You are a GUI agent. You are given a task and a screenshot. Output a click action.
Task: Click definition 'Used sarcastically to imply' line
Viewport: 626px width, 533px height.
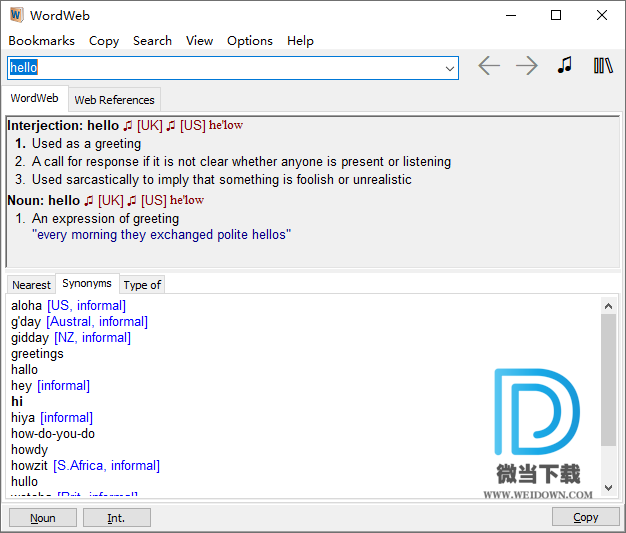222,180
